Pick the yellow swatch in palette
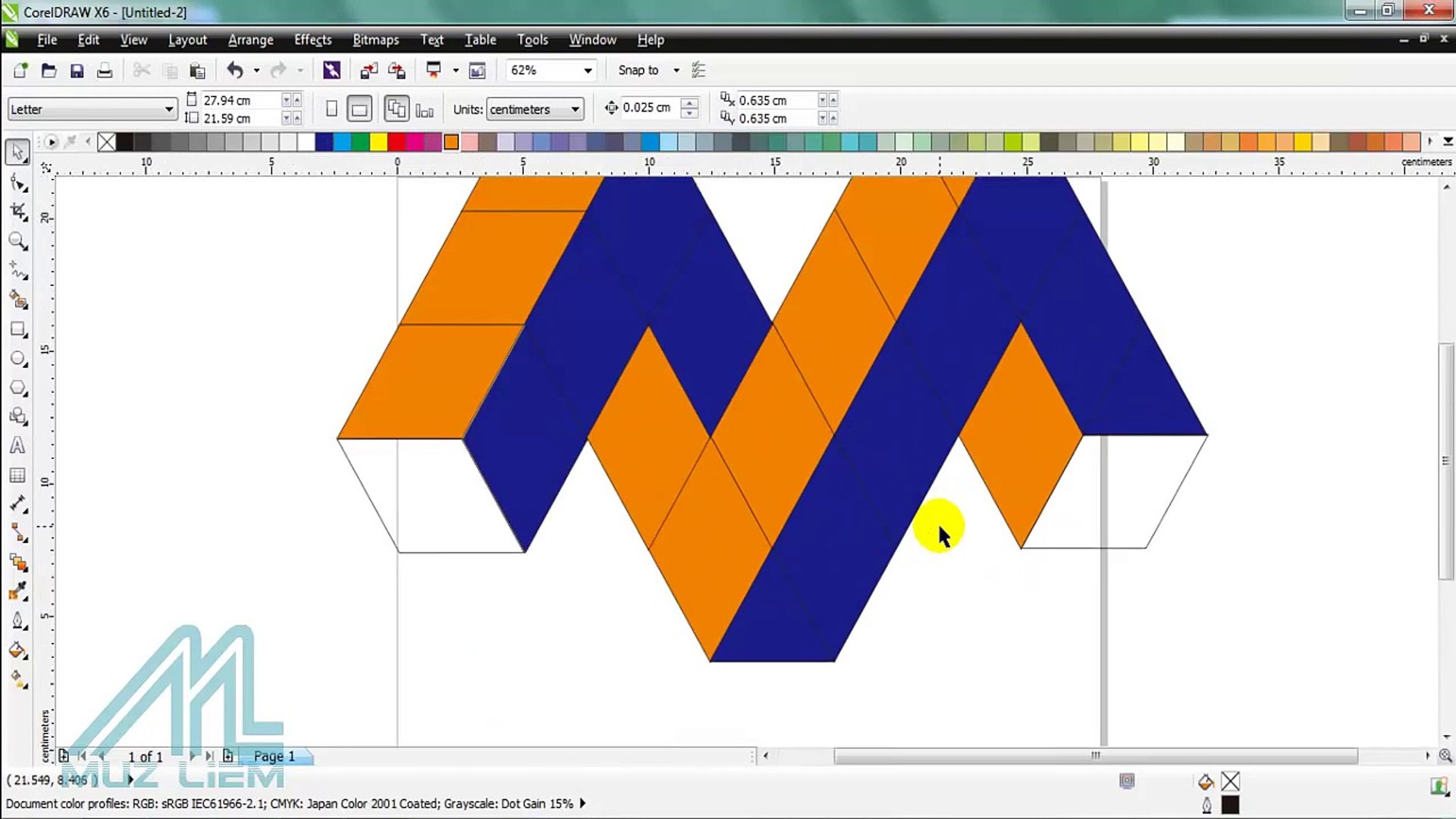1456x819 pixels. pos(378,142)
